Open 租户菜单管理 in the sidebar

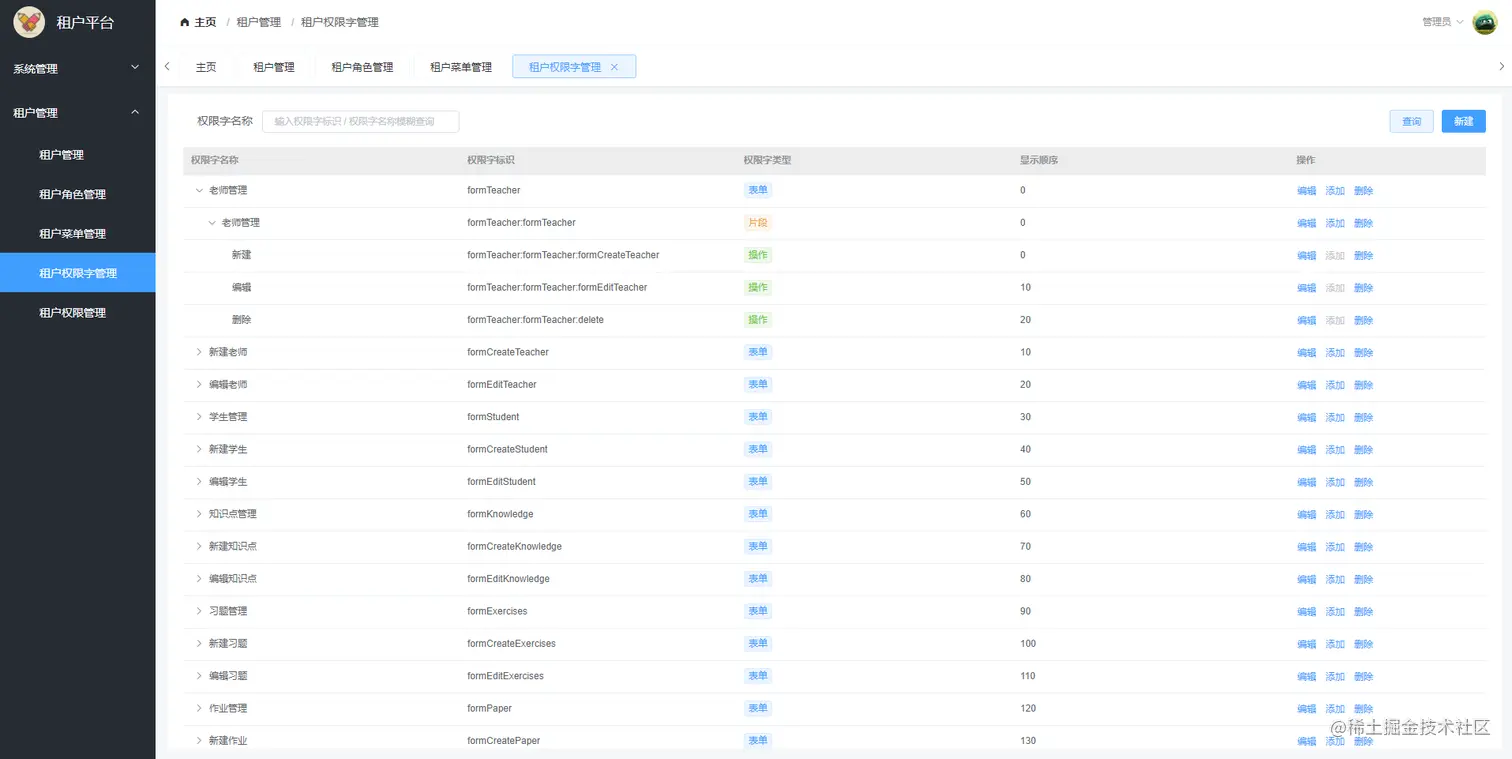pos(77,234)
